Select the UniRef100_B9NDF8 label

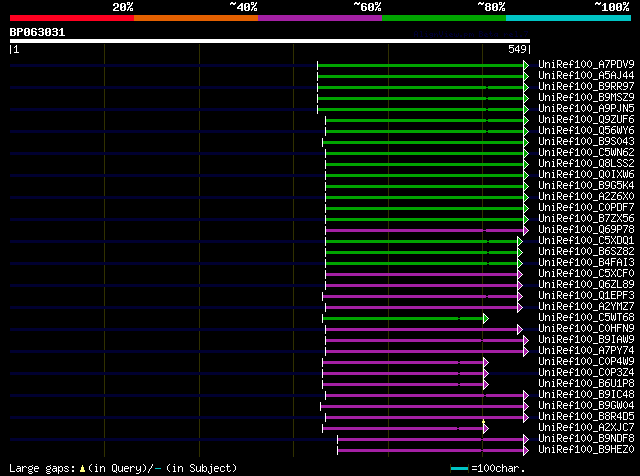(586, 439)
